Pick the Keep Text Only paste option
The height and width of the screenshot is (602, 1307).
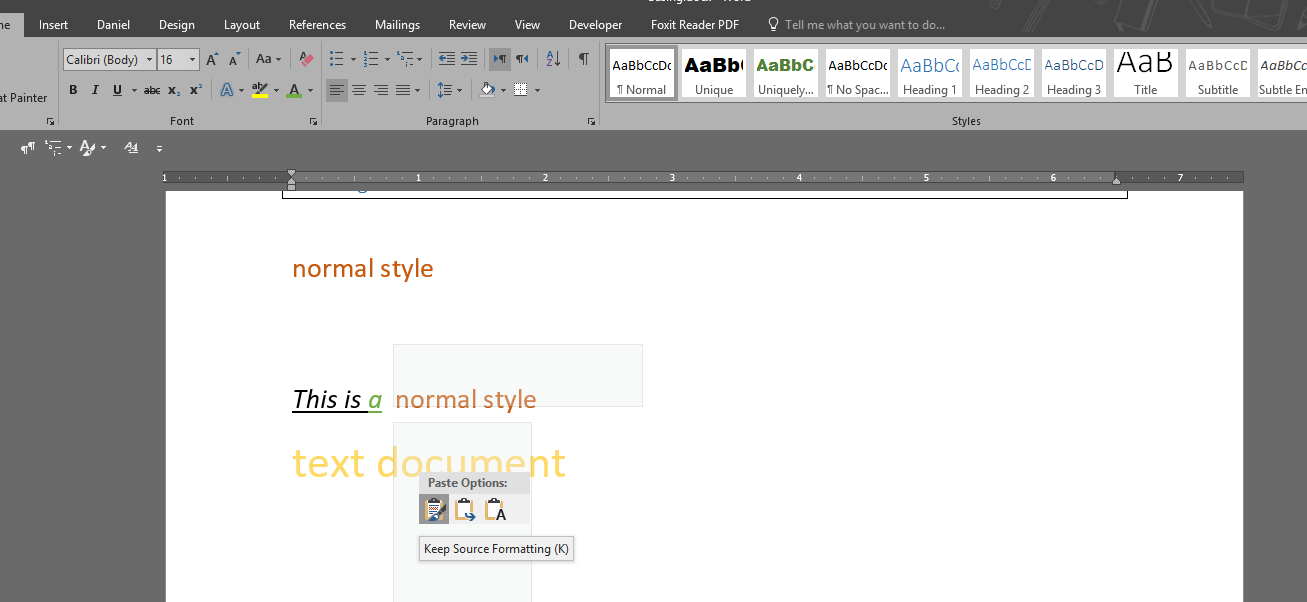[x=496, y=510]
